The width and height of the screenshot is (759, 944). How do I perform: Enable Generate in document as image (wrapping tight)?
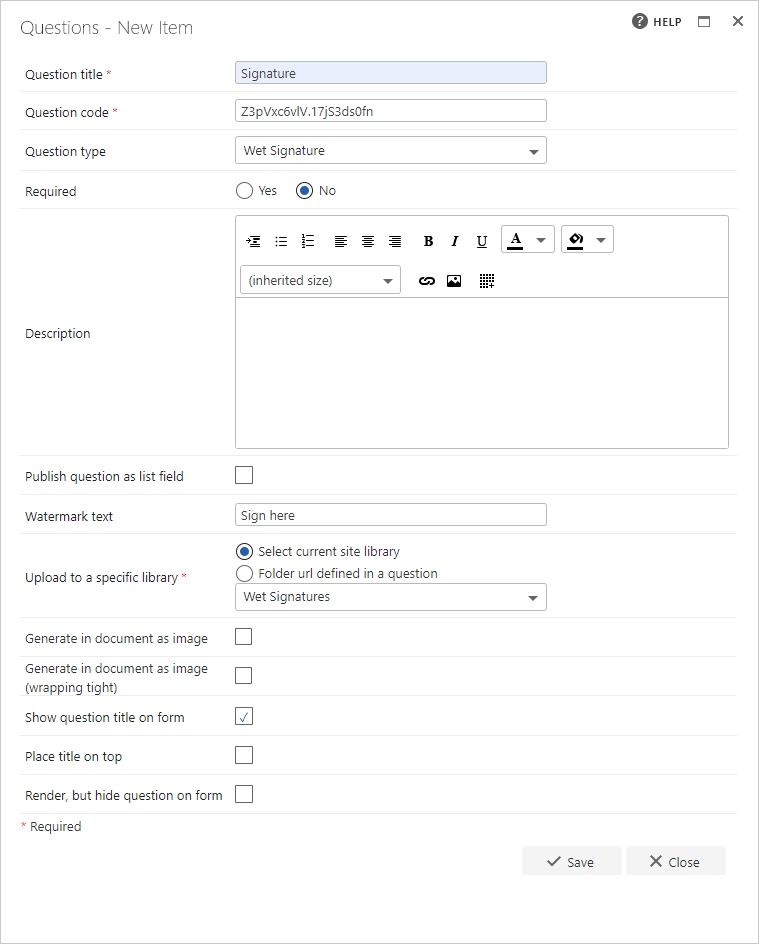244,675
